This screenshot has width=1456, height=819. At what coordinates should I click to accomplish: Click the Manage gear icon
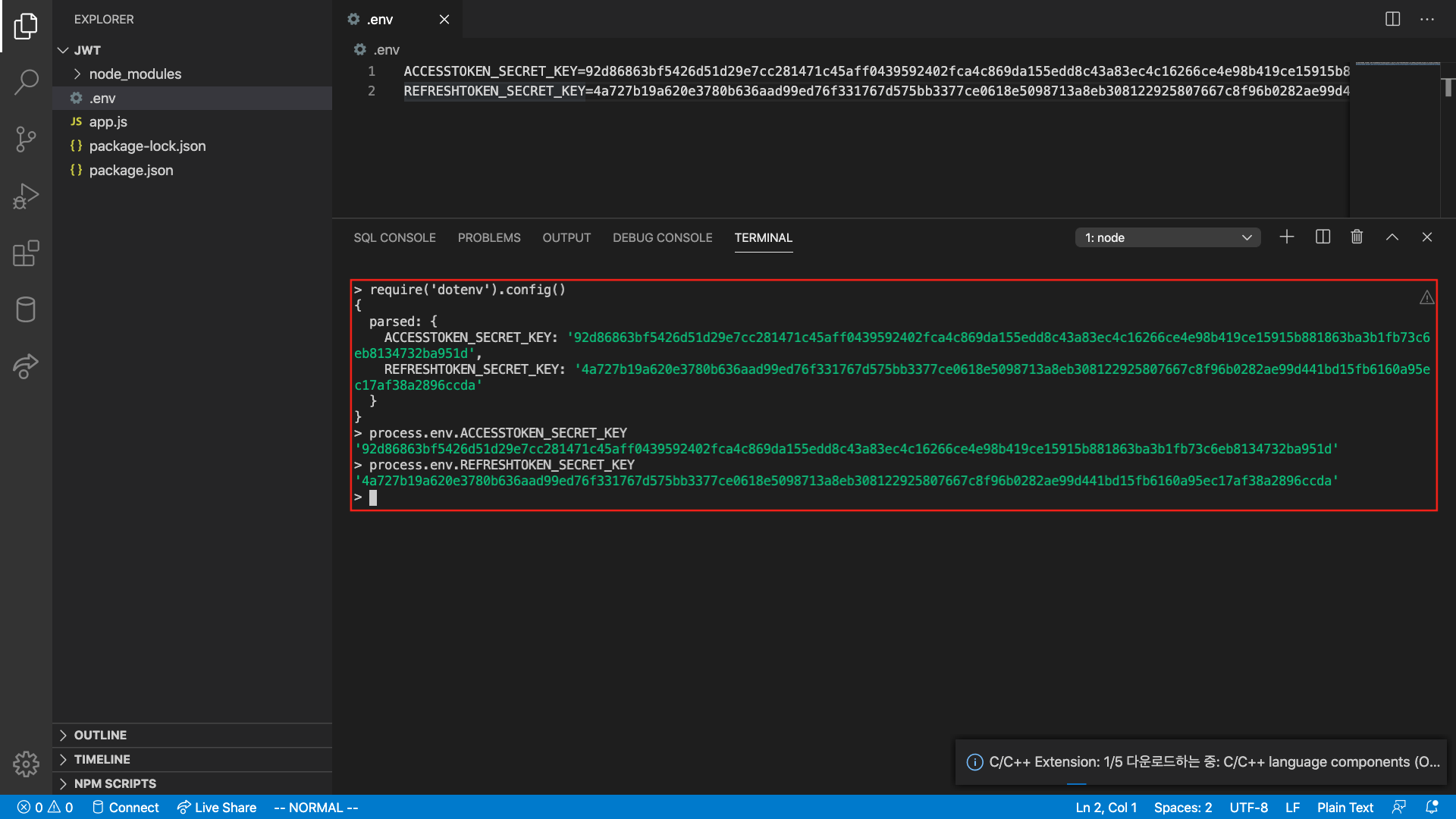click(26, 764)
